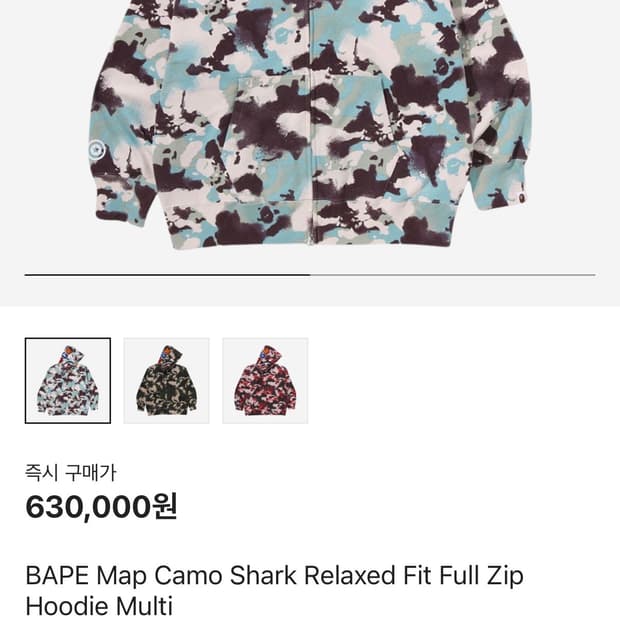Click the dark filled part of image slider bar
Image resolution: width=620 pixels, height=620 pixels.
(167, 274)
